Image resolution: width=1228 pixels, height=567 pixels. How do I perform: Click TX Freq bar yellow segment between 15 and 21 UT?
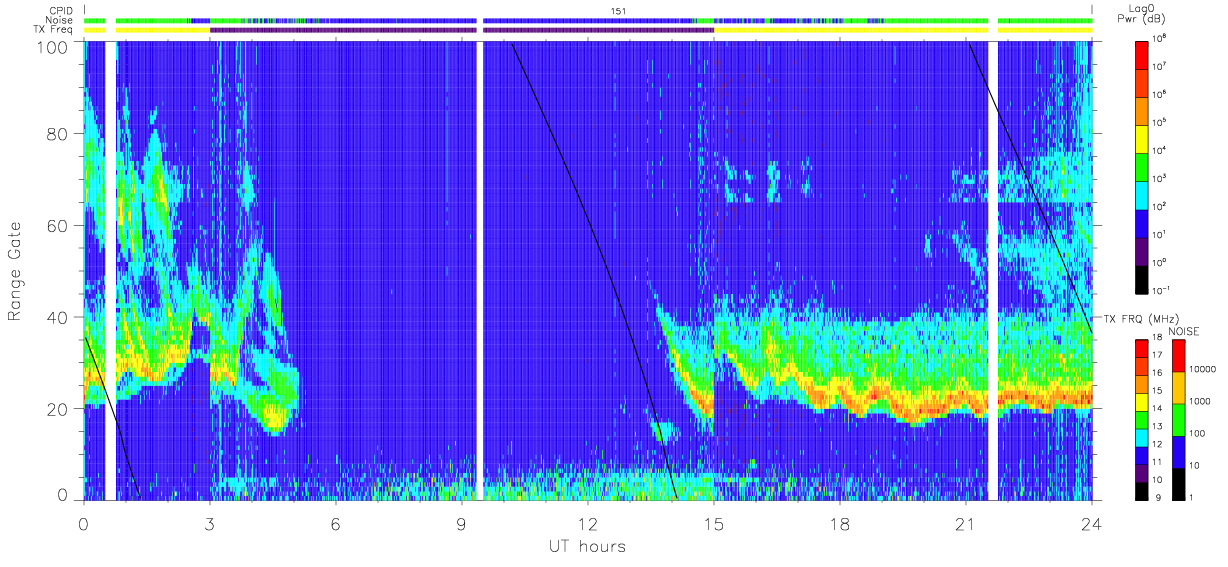851,30
